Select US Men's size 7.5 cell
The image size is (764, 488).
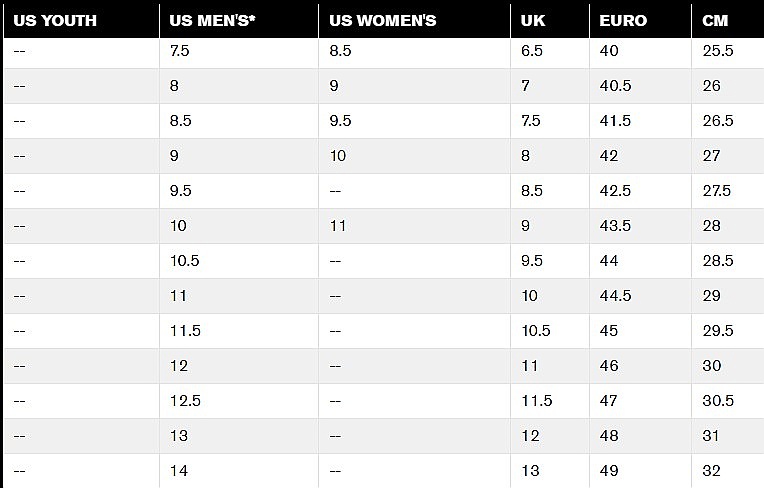coord(239,51)
